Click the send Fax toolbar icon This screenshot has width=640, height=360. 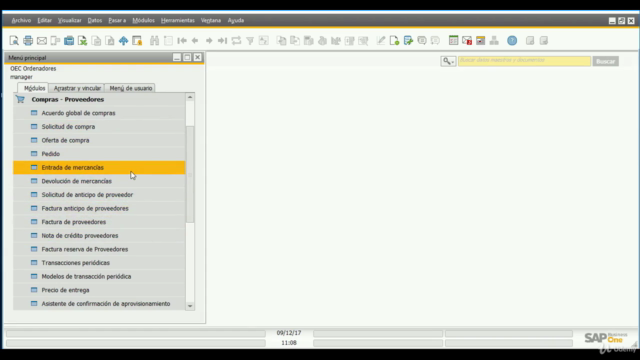tap(69, 40)
